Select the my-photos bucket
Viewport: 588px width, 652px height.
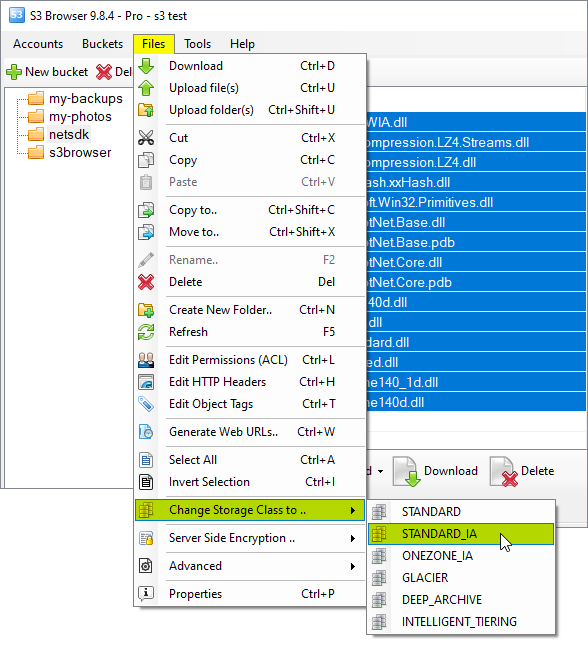(80, 117)
